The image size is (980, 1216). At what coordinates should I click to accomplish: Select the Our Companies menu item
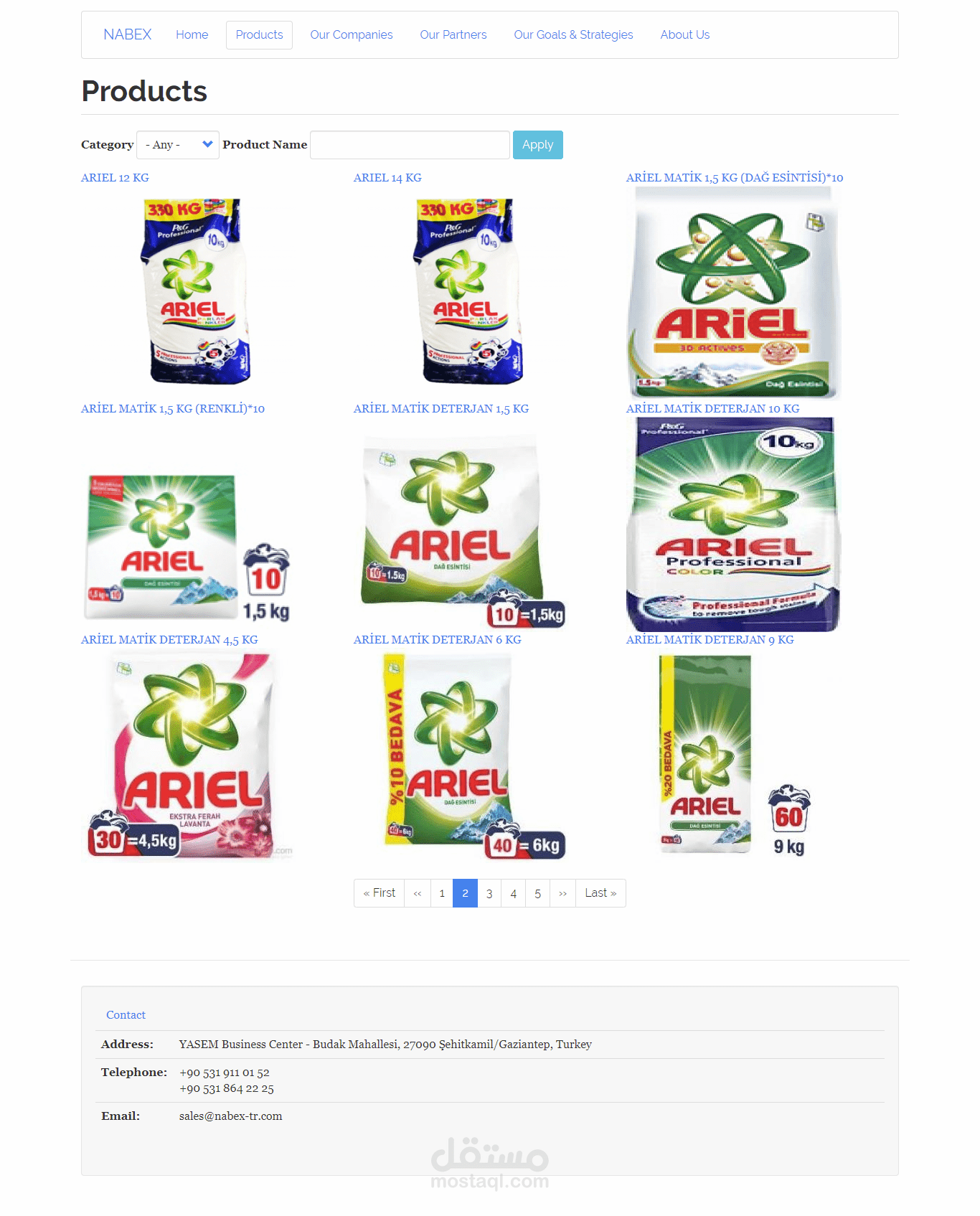[x=351, y=34]
